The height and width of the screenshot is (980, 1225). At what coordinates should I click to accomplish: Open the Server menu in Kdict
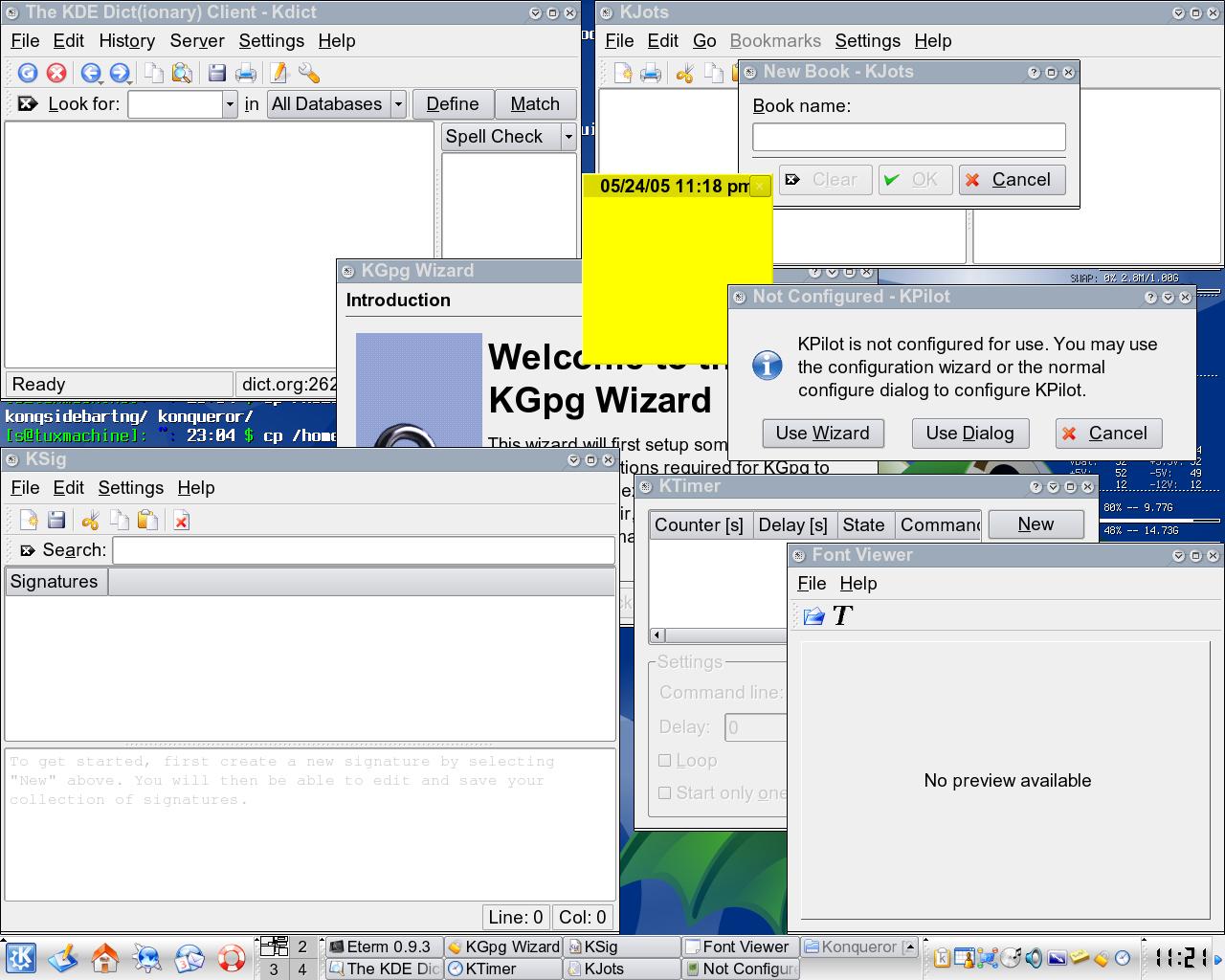point(197,41)
